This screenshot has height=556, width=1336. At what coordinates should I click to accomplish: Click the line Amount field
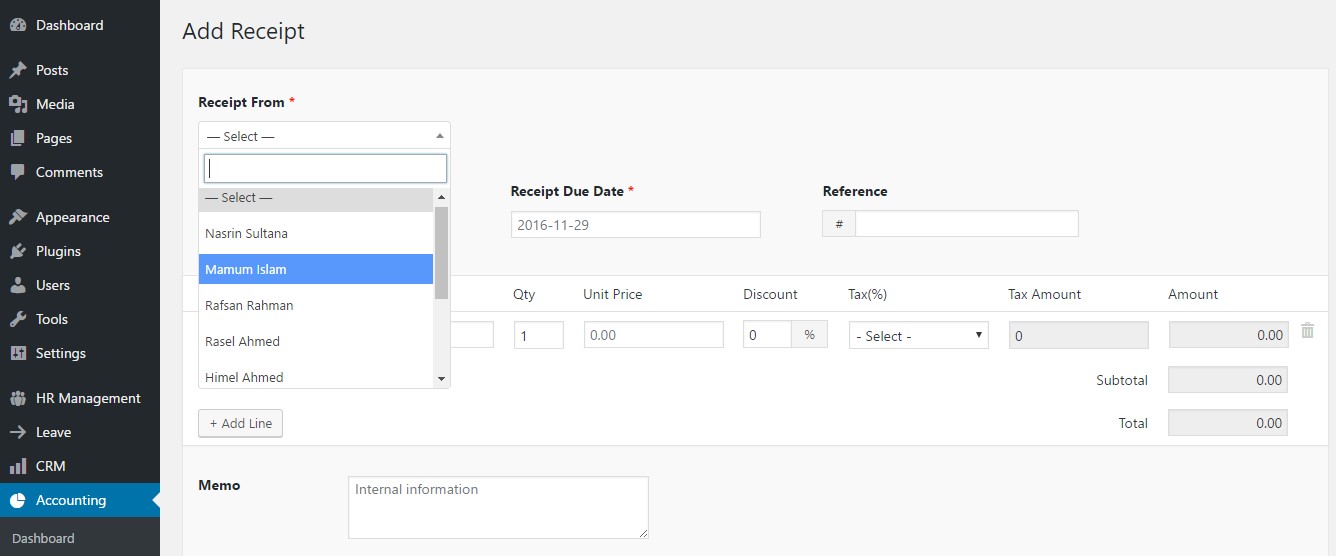pyautogui.click(x=1228, y=335)
